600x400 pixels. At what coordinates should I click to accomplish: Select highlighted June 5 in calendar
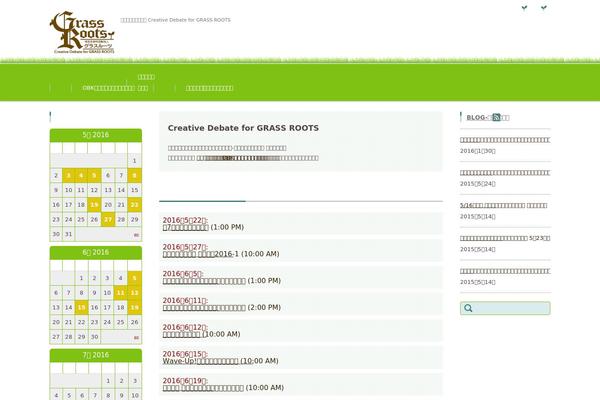(x=134, y=278)
